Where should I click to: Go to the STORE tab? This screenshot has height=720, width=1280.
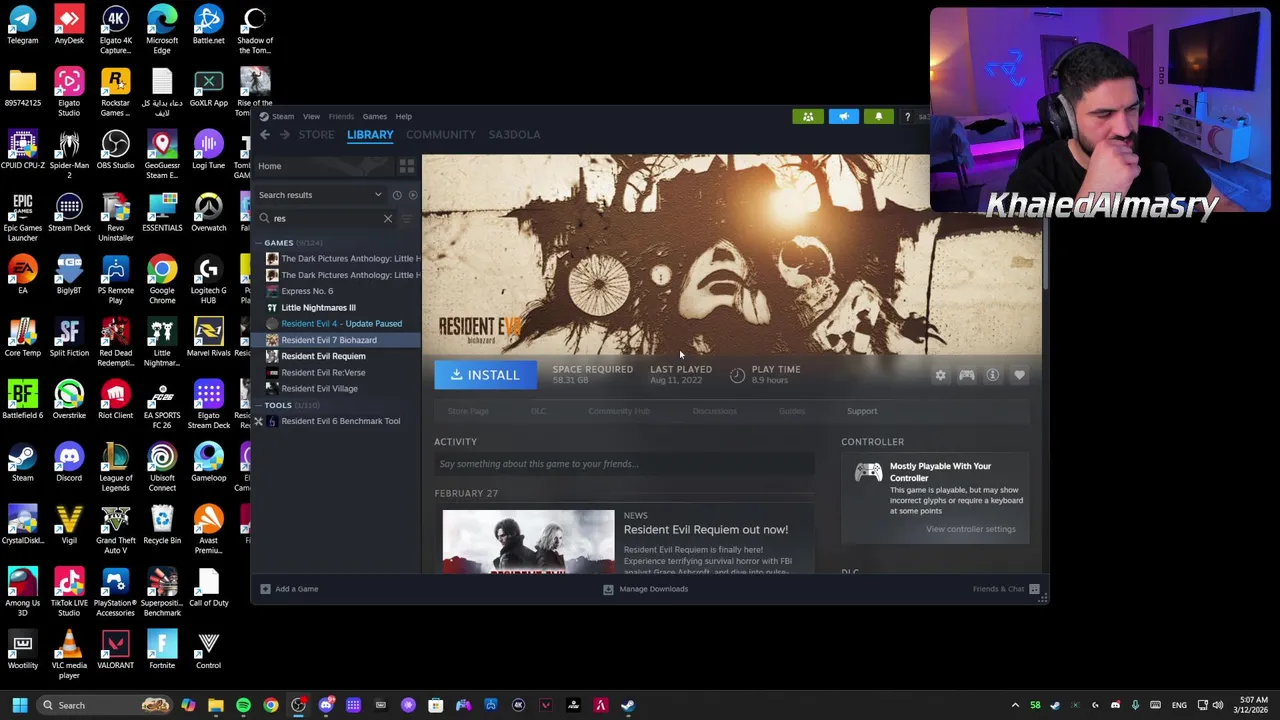(x=316, y=135)
